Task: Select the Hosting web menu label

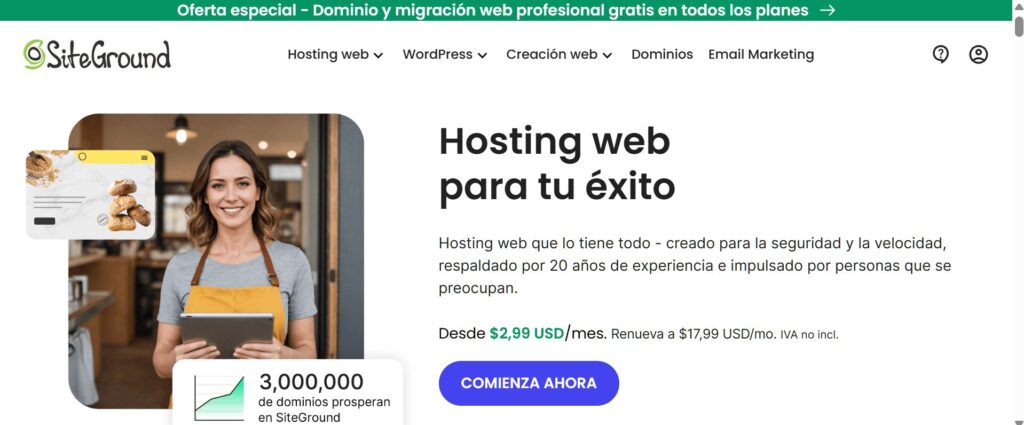Action: (328, 54)
